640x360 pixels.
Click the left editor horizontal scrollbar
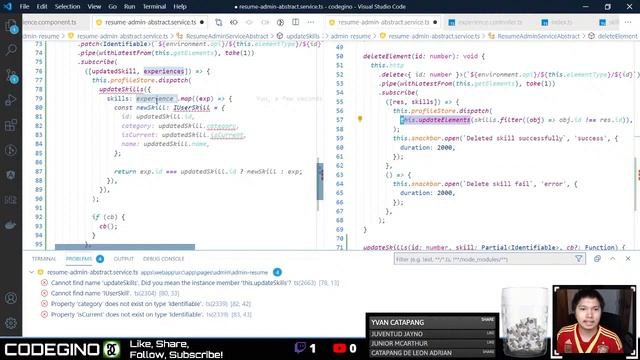click(125, 247)
